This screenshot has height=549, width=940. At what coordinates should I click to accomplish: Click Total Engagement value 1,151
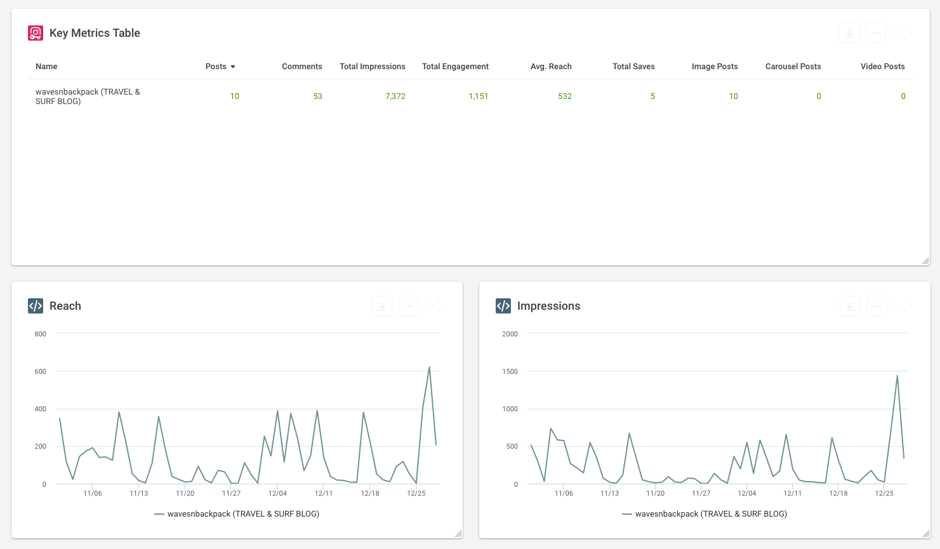click(x=478, y=96)
